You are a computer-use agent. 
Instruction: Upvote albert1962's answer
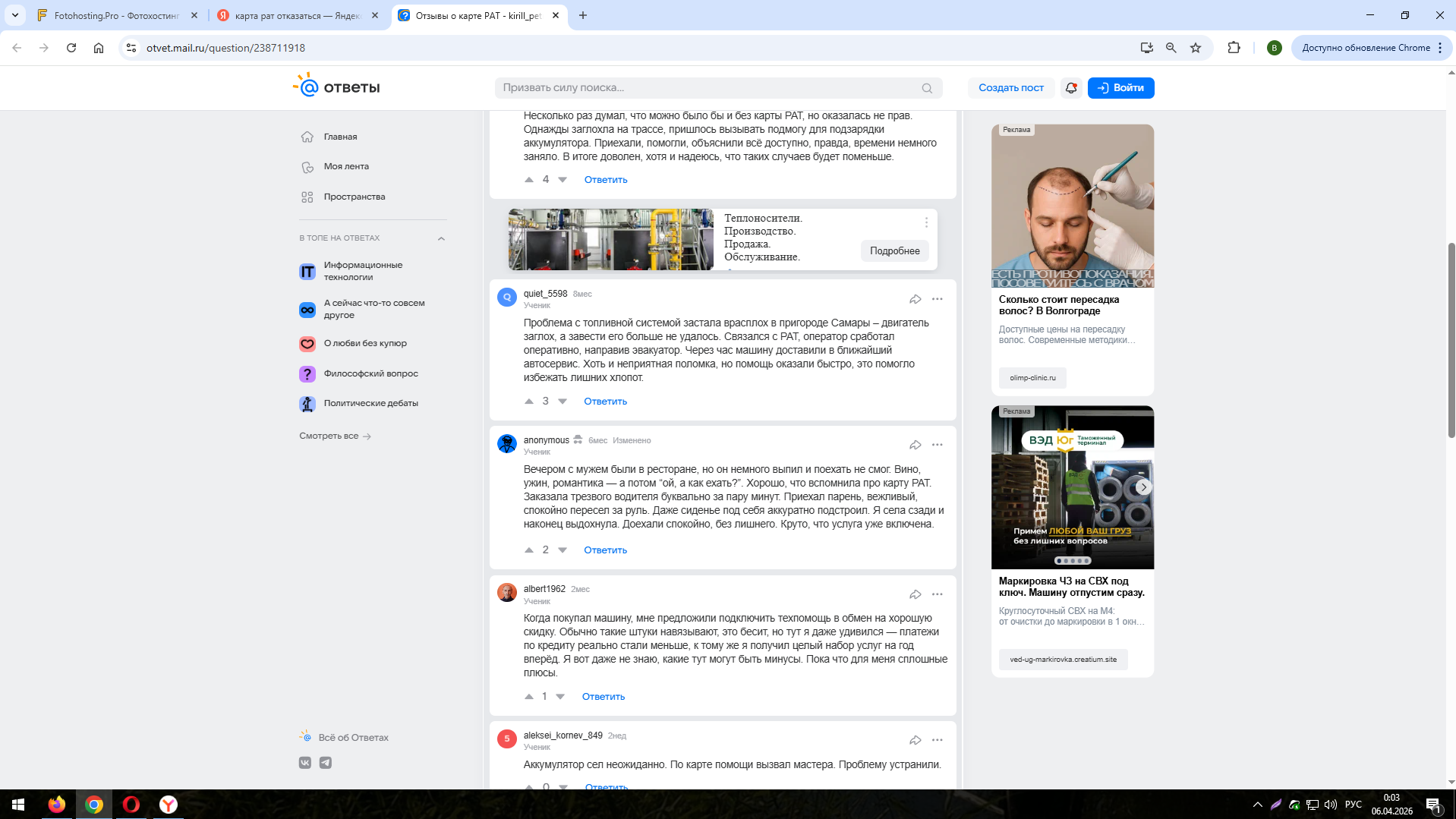(x=529, y=697)
